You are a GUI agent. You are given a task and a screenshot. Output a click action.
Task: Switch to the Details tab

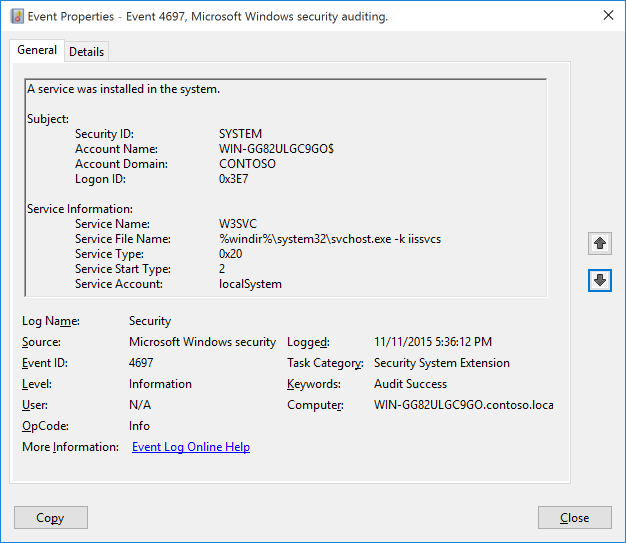click(86, 52)
